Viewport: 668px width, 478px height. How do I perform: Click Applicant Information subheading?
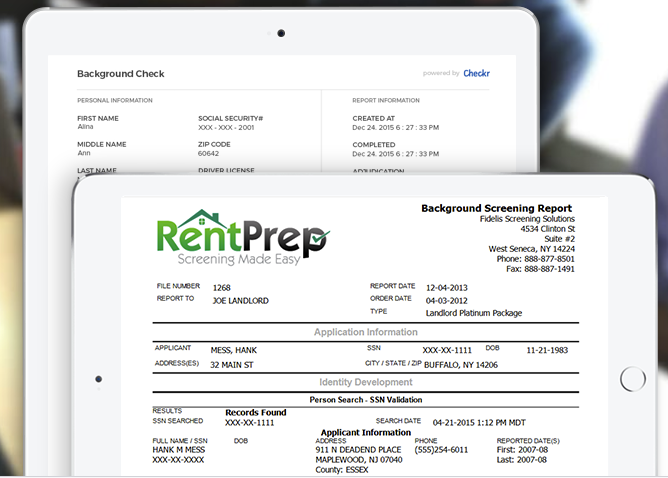366,432
